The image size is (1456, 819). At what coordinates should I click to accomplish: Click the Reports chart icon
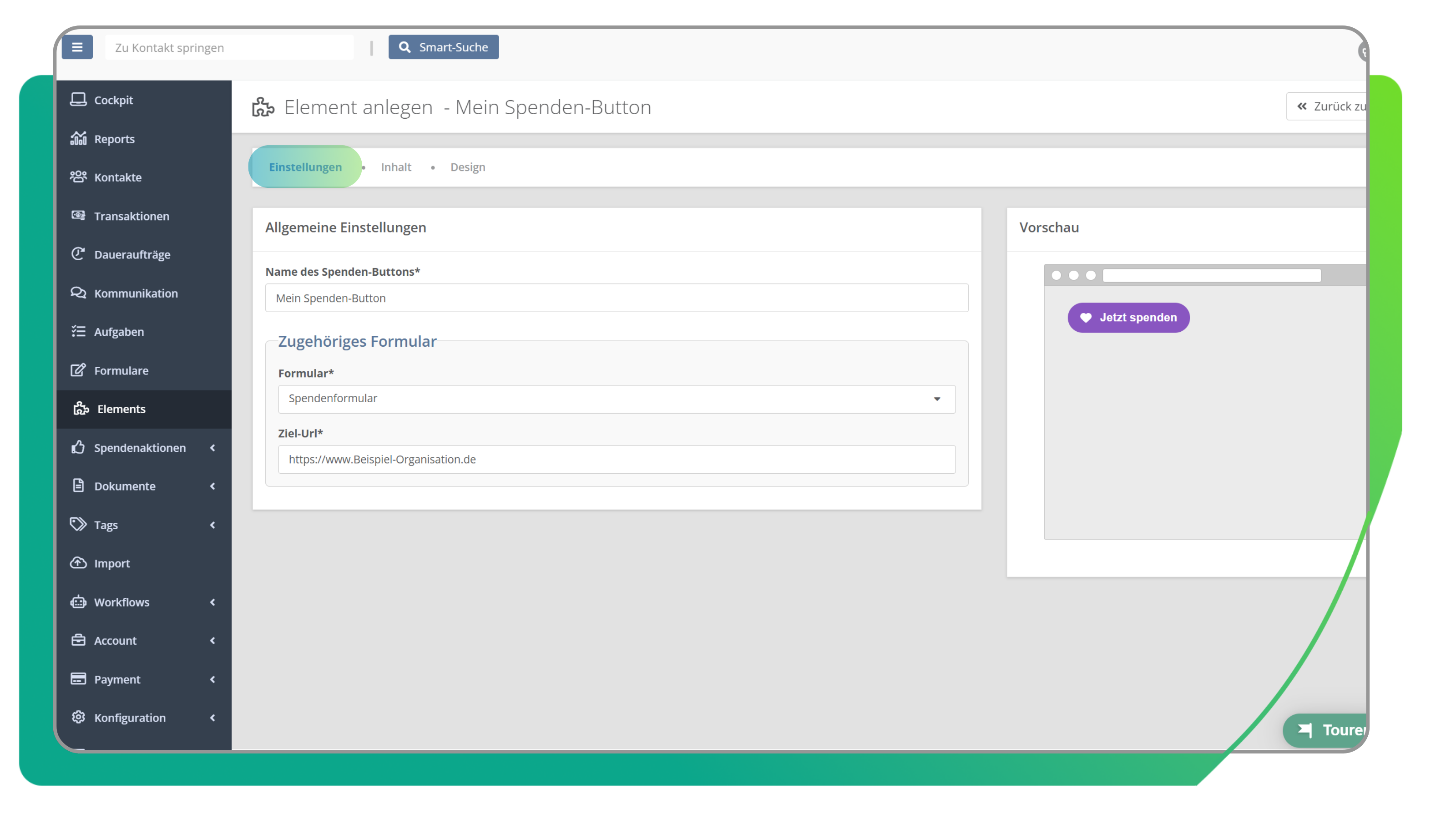click(x=78, y=138)
